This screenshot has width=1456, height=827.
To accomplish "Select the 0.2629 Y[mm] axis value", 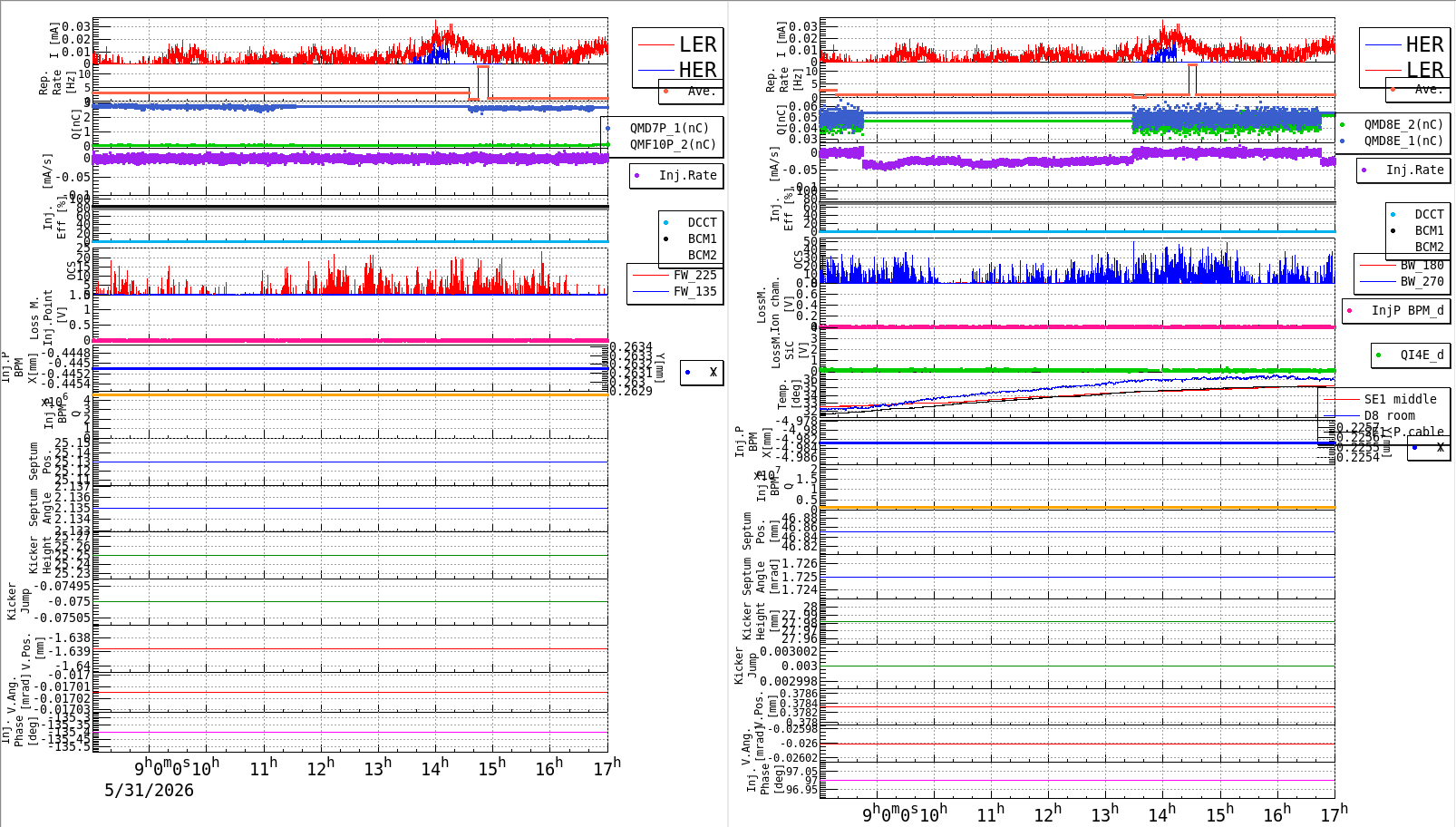I will (x=631, y=390).
